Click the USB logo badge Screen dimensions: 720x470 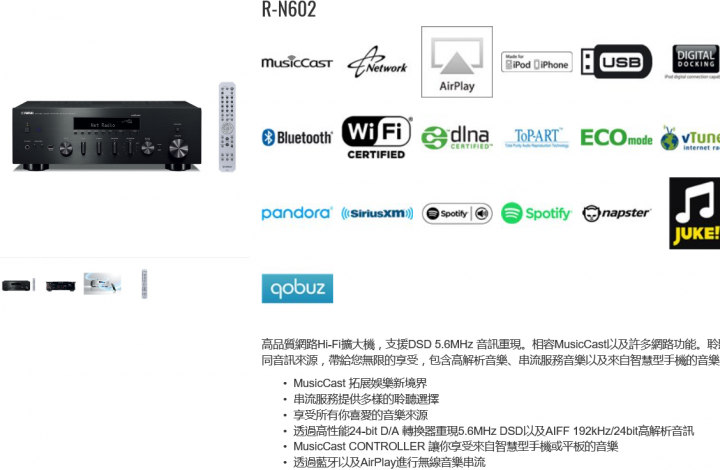616,62
